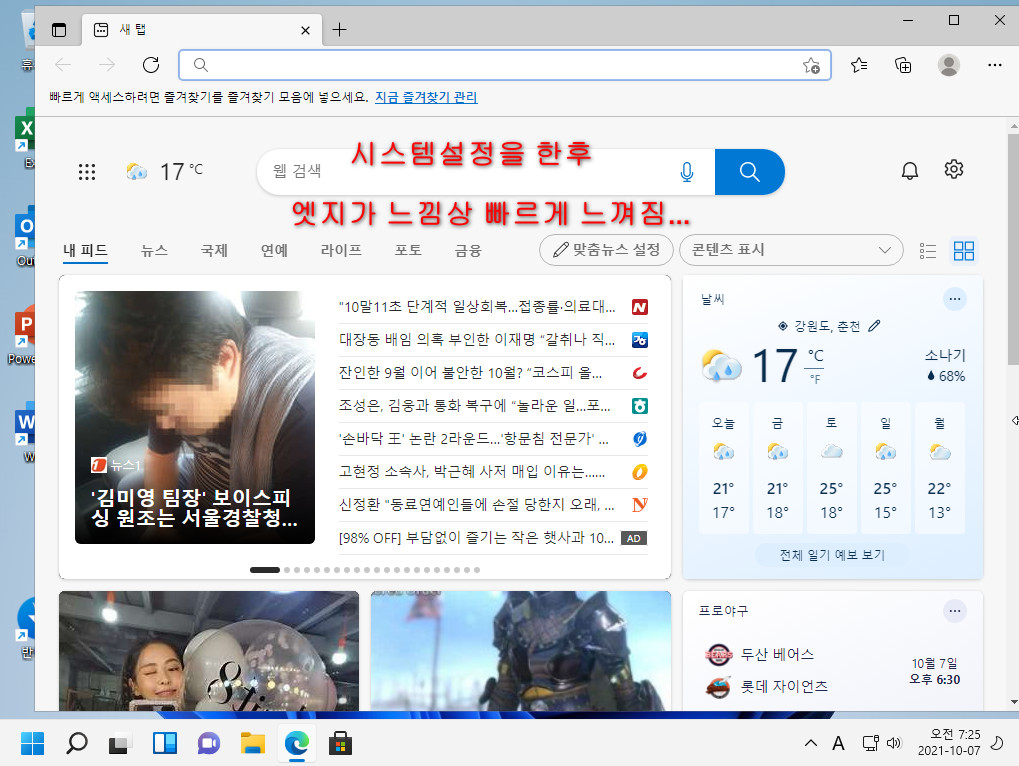Start voice search with microphone icon

(x=687, y=172)
